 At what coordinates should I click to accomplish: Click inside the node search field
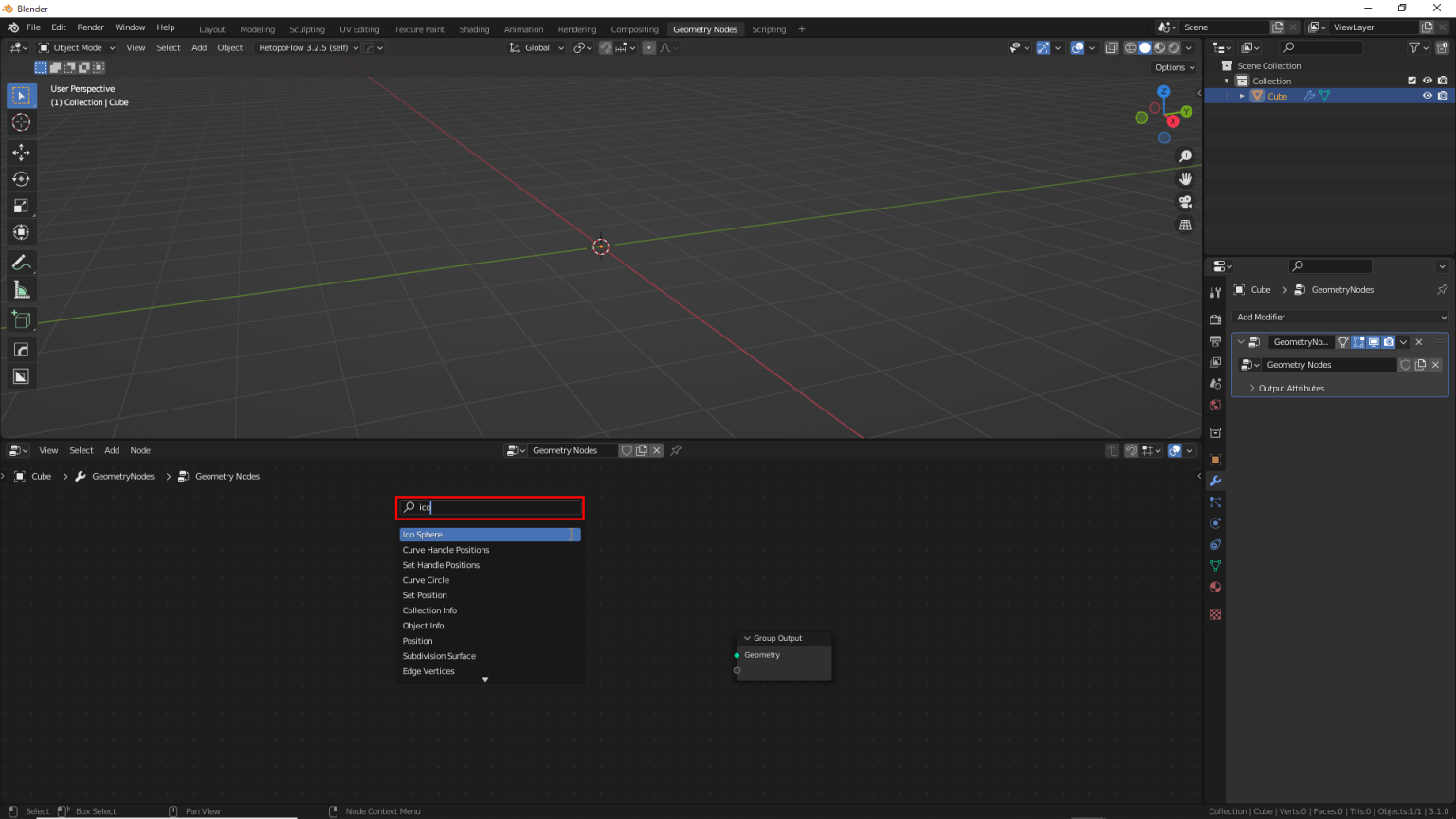point(489,507)
